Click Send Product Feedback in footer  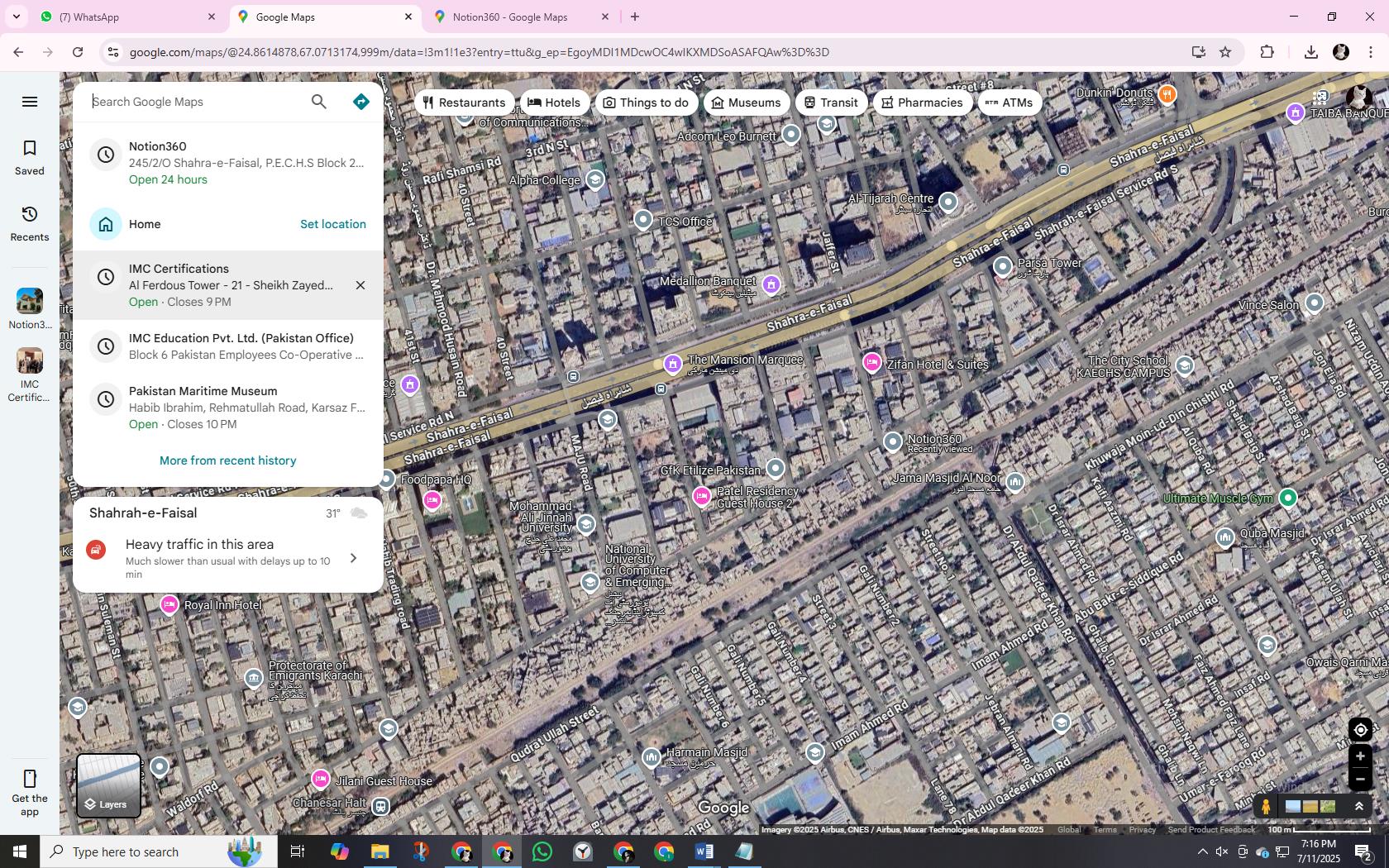click(1211, 829)
